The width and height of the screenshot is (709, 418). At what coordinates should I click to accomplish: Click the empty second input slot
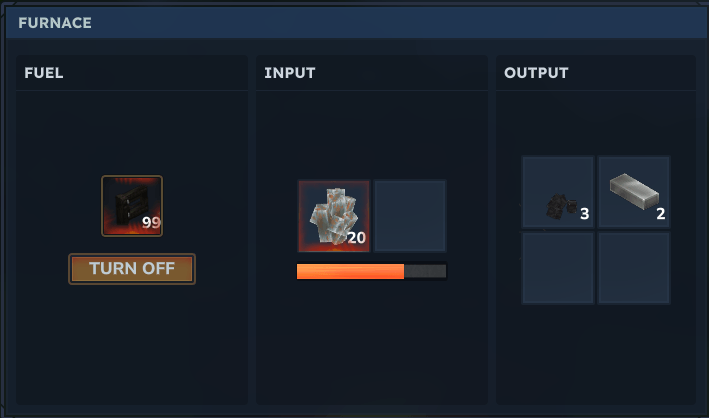click(x=410, y=216)
